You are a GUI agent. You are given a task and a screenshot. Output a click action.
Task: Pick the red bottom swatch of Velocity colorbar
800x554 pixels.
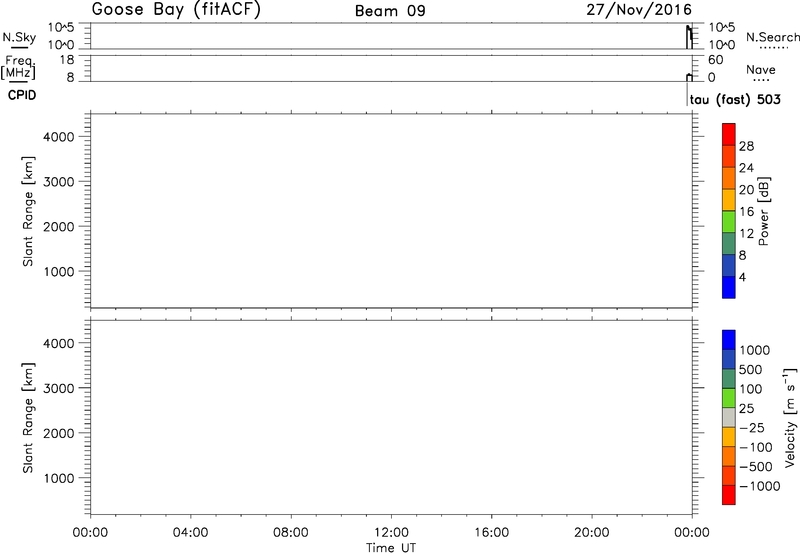[729, 495]
